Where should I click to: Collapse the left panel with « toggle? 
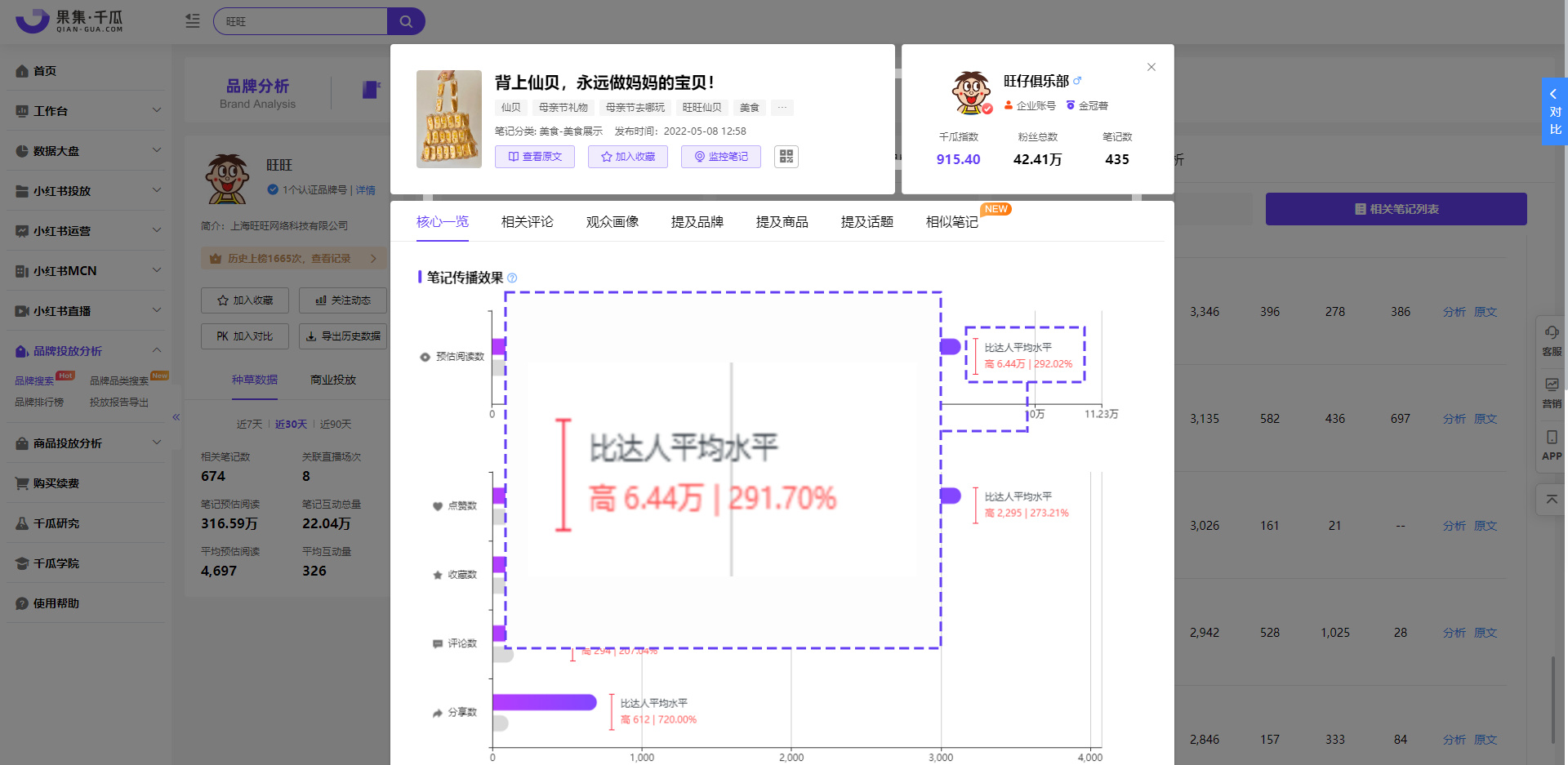176,416
